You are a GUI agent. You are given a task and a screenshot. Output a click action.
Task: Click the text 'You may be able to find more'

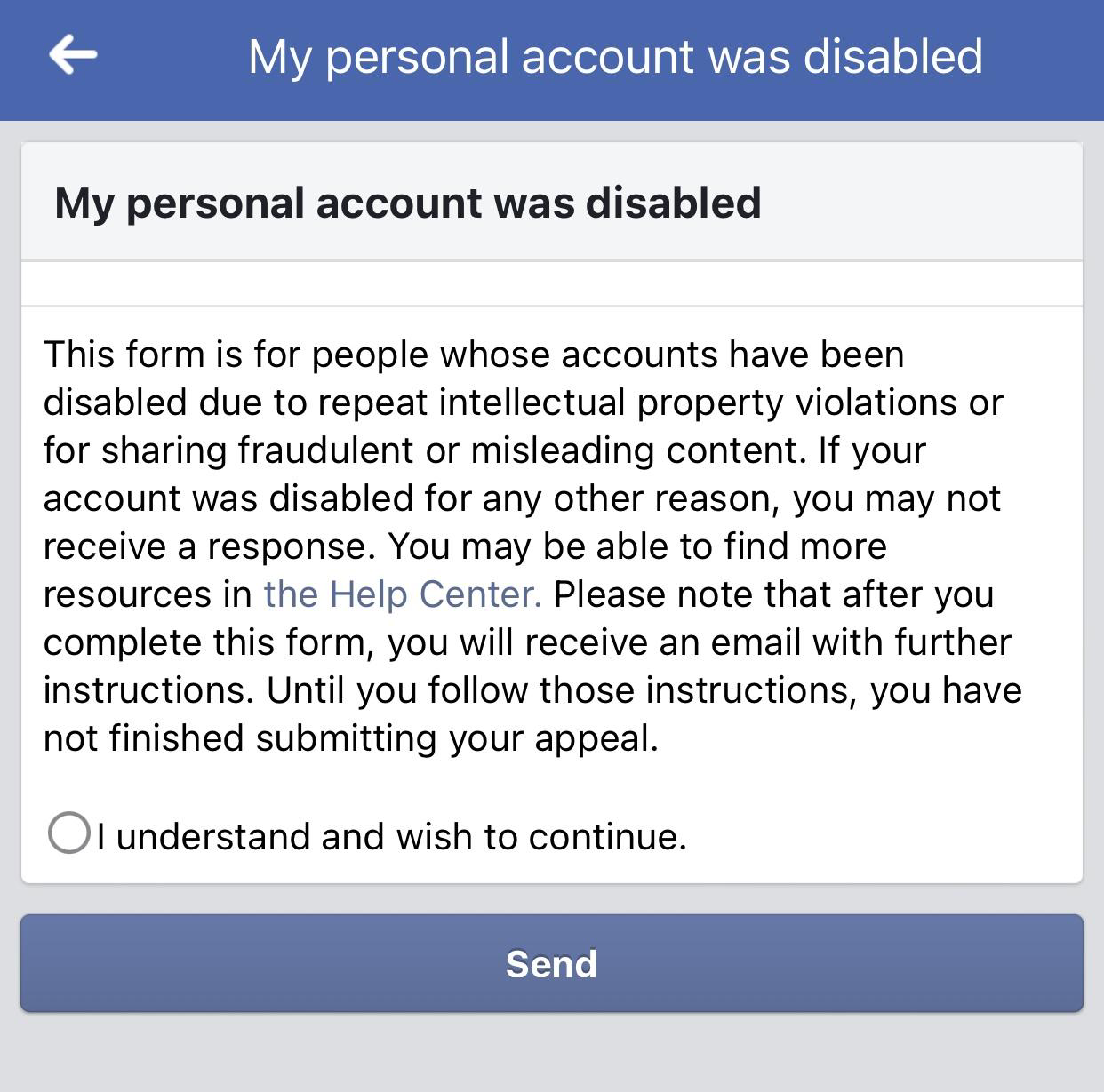pyautogui.click(x=637, y=546)
